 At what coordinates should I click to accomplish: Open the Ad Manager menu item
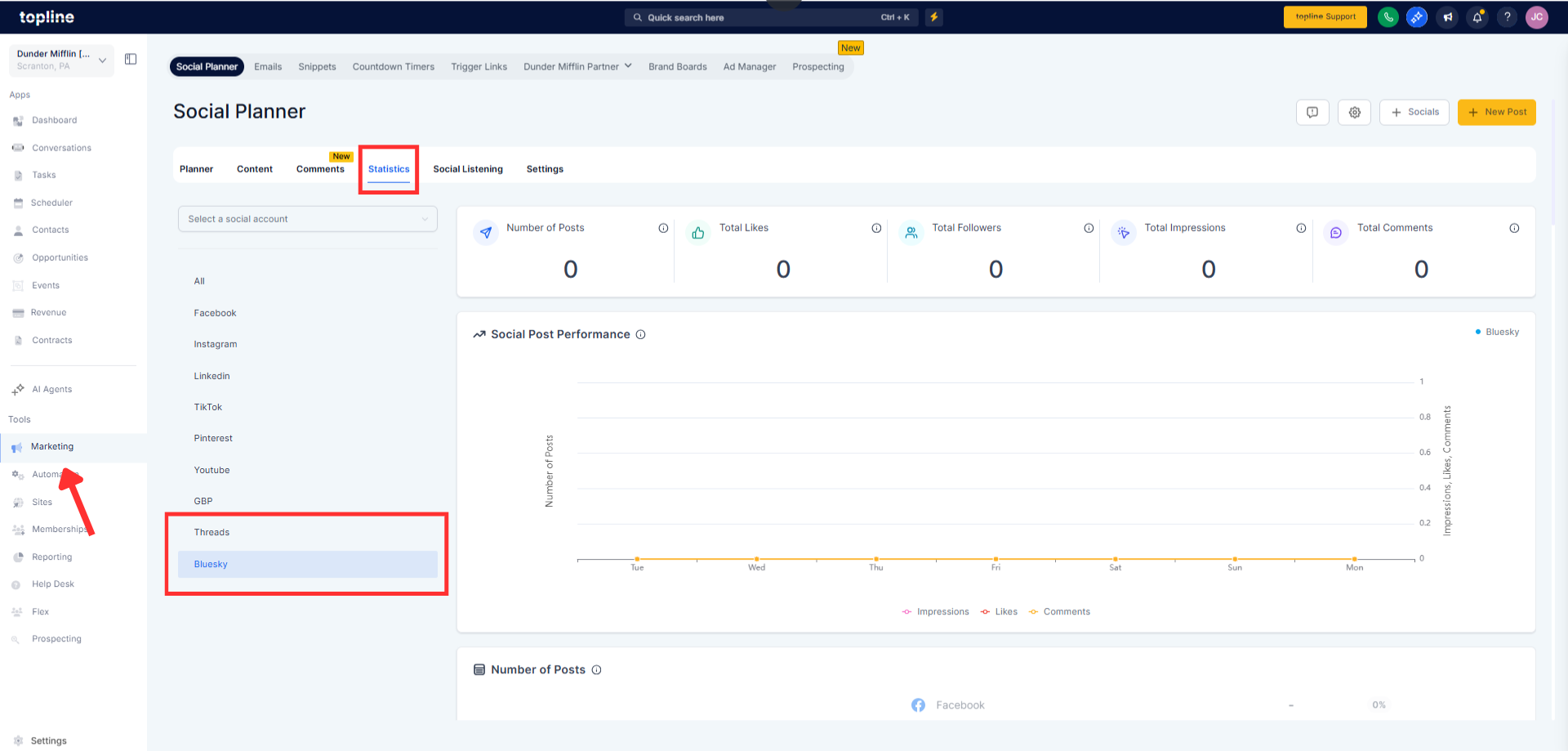[749, 67]
